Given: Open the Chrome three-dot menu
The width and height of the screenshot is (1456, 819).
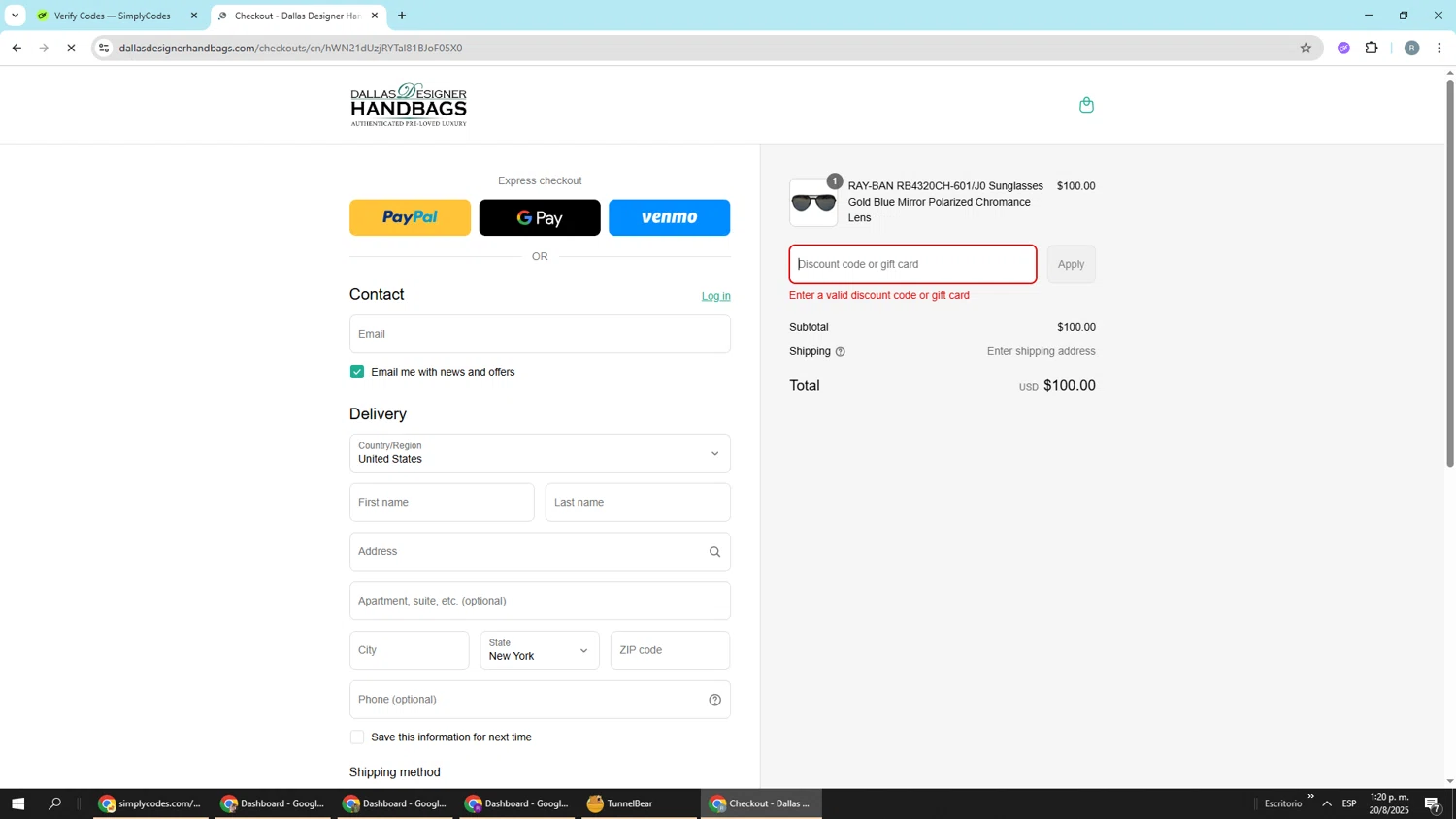Looking at the screenshot, I should click(1439, 48).
